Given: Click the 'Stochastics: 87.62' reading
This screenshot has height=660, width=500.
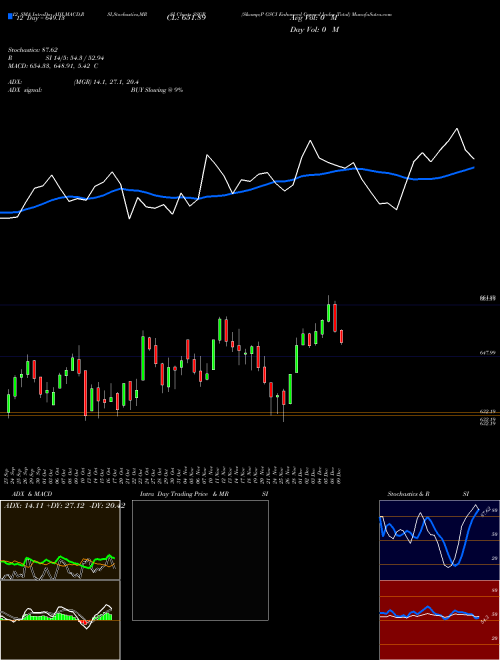Looking at the screenshot, I should click(x=32, y=50).
